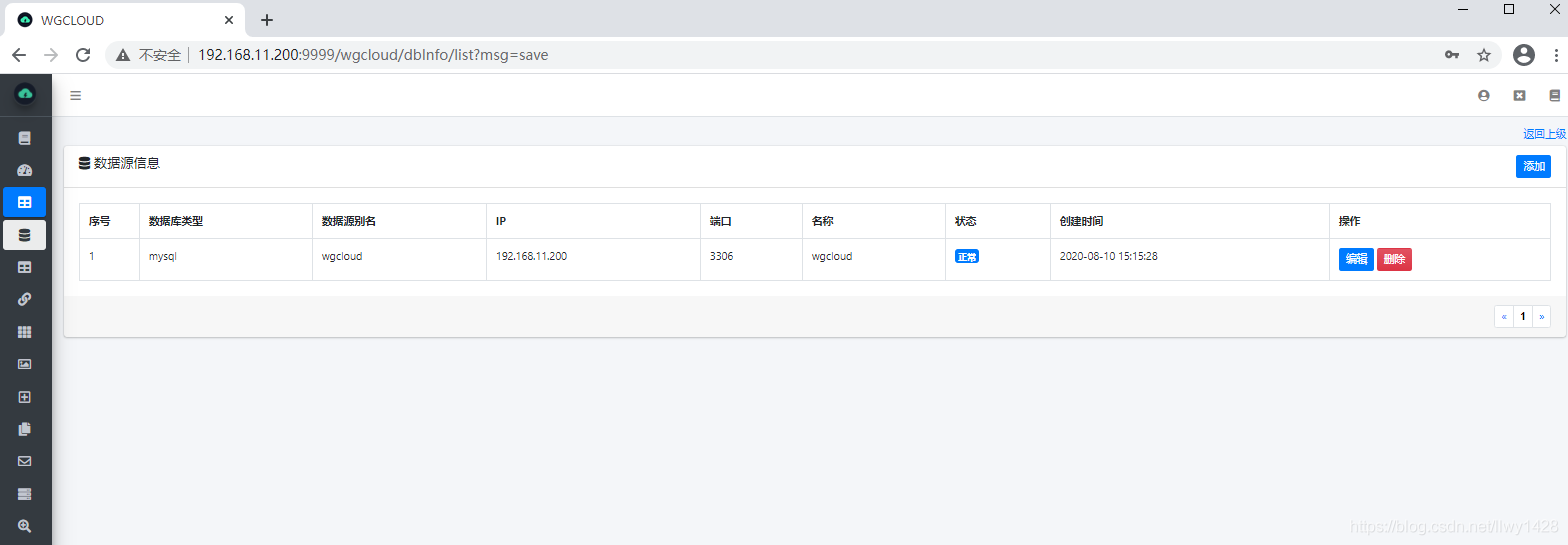The width and height of the screenshot is (1568, 545).
Task: Click the book documentation icon in header
Action: [x=1554, y=96]
